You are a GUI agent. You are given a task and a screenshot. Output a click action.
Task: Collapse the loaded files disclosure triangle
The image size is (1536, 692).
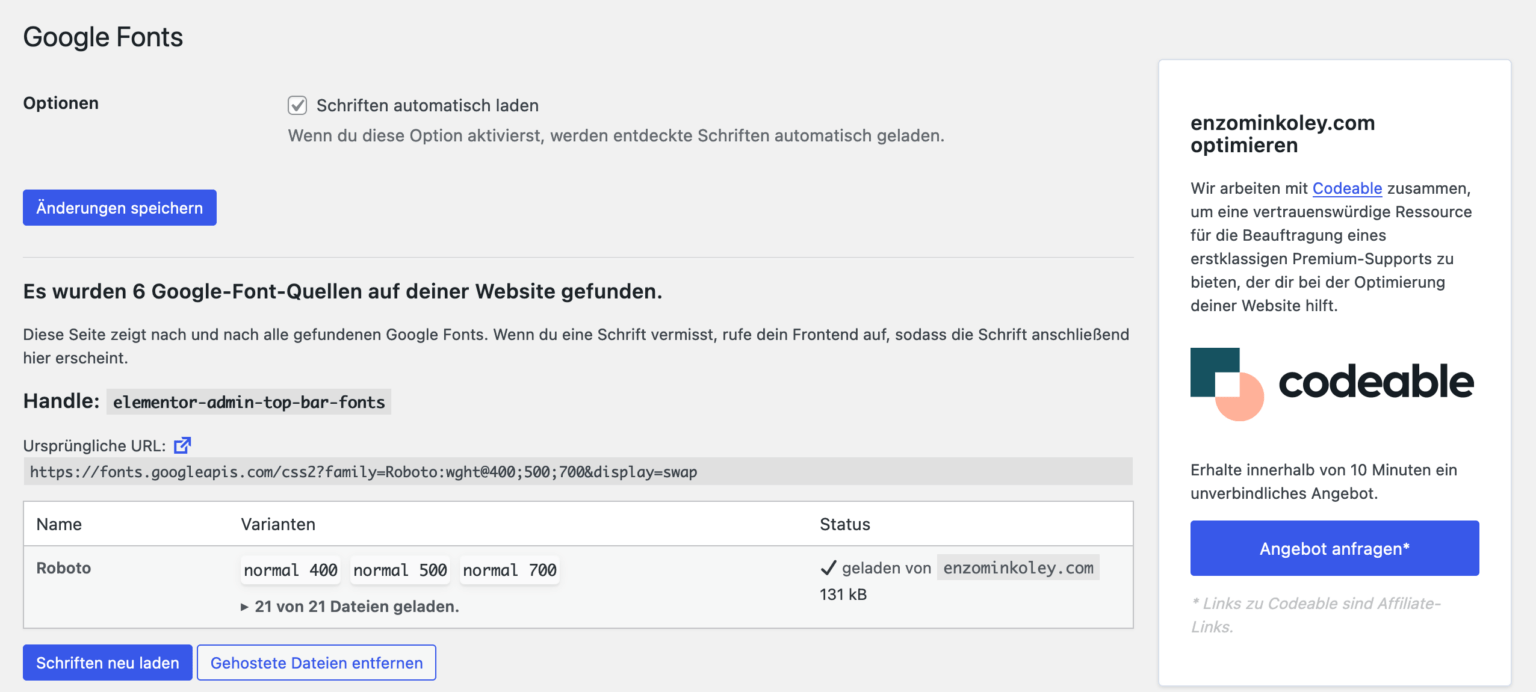pyautogui.click(x=244, y=607)
